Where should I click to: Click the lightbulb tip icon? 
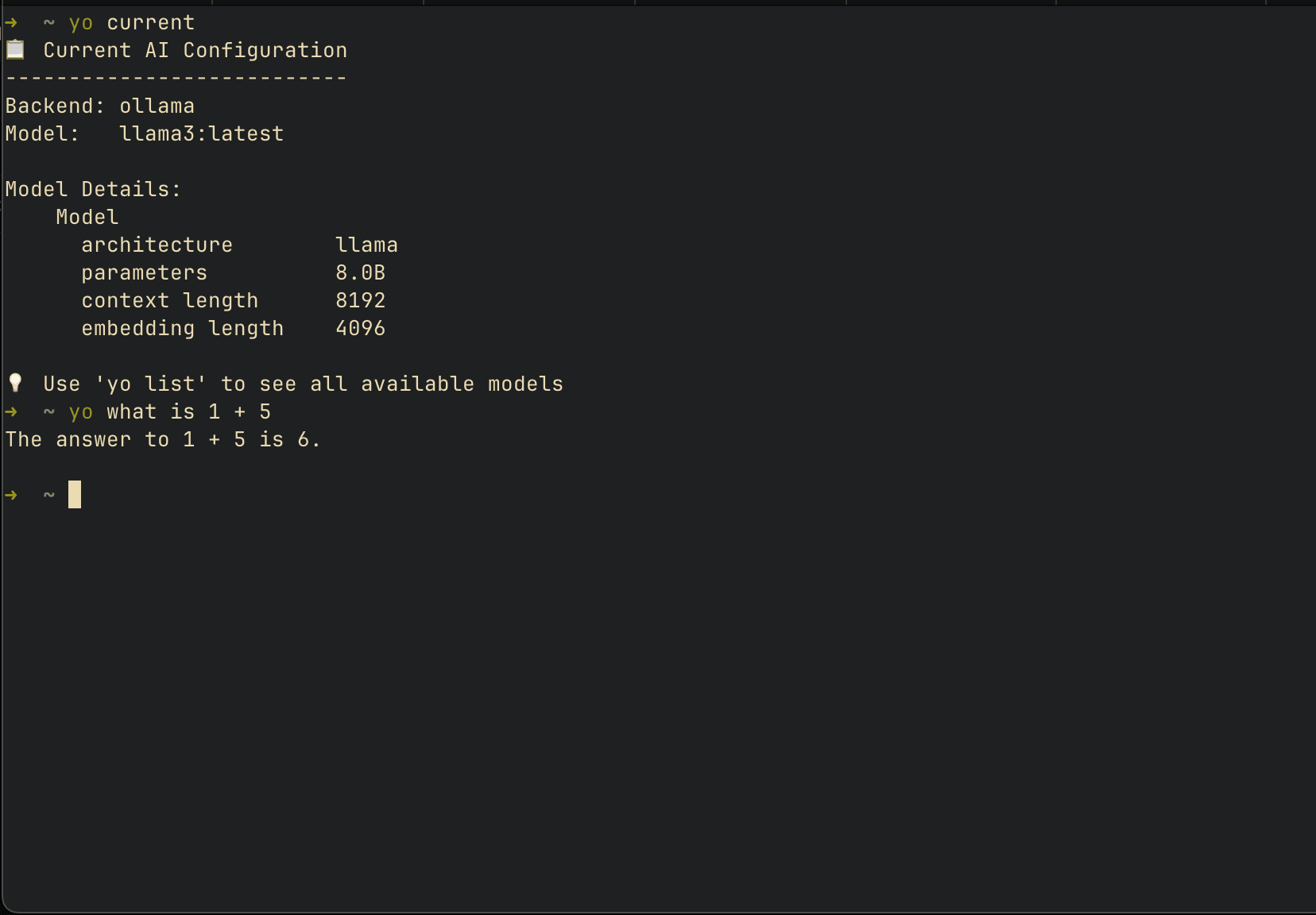pos(15,384)
